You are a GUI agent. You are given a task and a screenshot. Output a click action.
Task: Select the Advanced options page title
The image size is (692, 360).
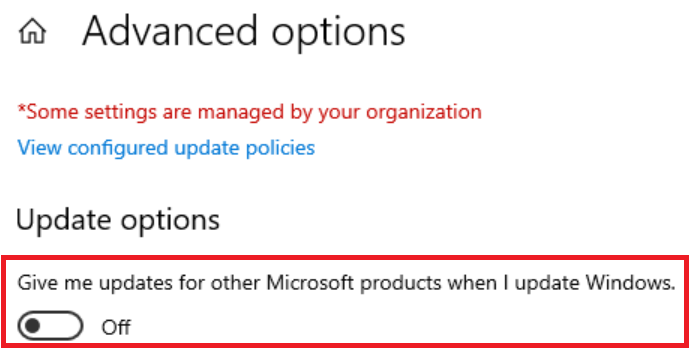click(244, 32)
